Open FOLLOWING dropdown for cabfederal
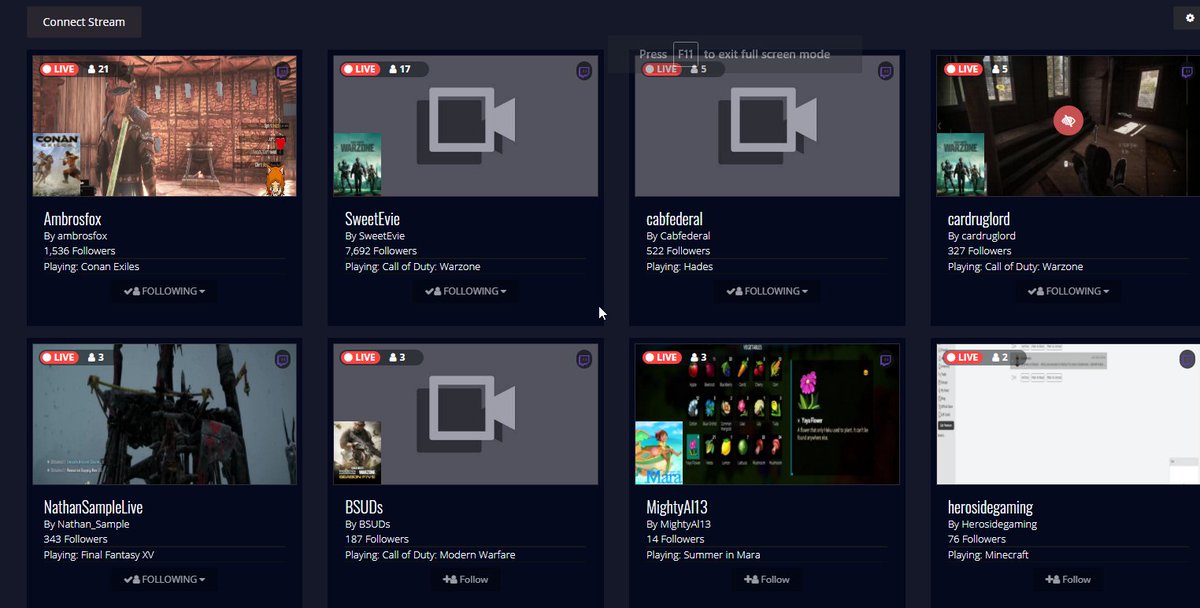Viewport: 1200px width, 608px height. [x=767, y=291]
